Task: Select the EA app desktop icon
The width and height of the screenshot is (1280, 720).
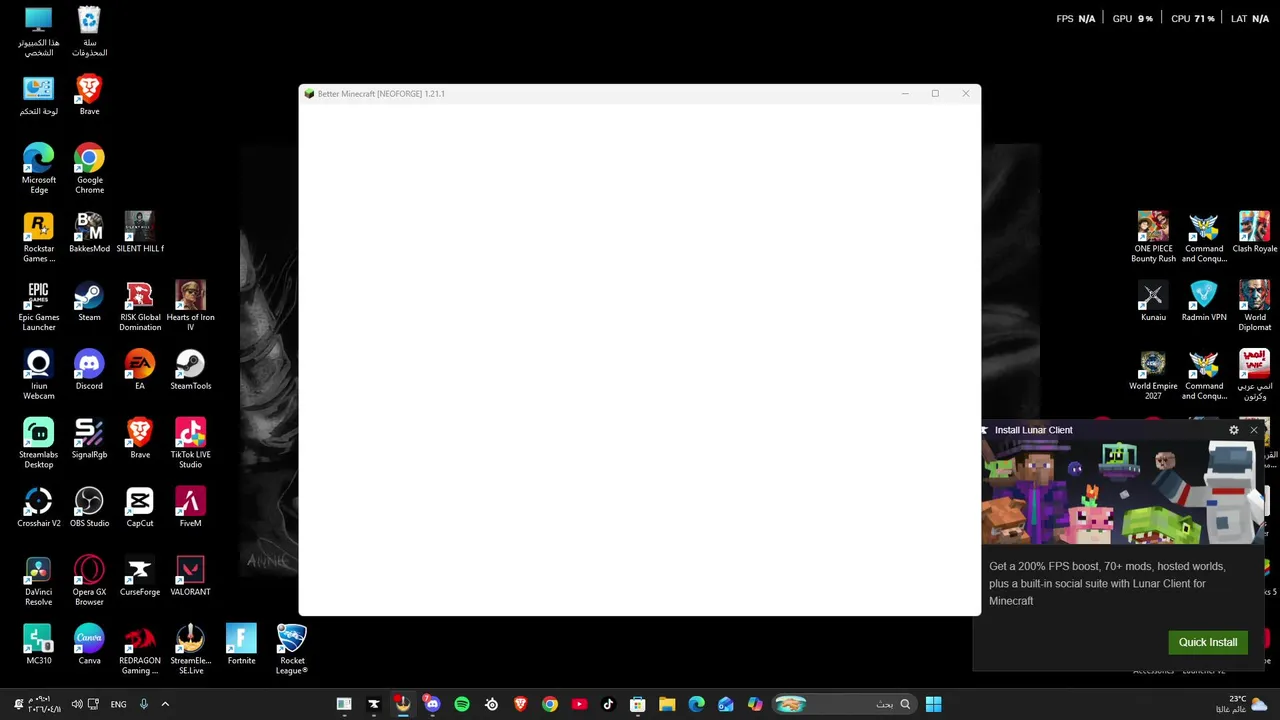Action: 140,369
